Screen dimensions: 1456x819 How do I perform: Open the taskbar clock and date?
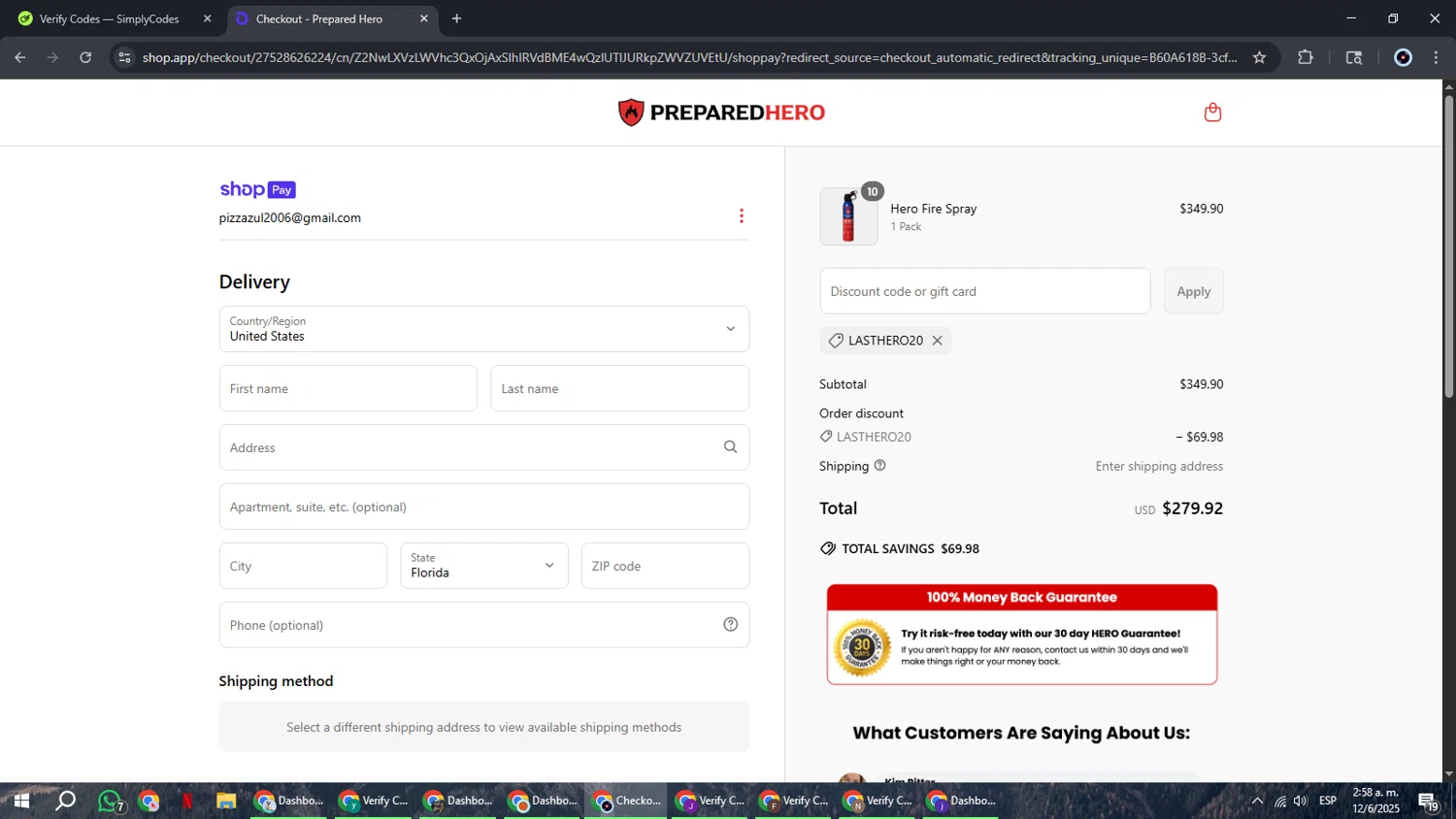[x=1375, y=801]
